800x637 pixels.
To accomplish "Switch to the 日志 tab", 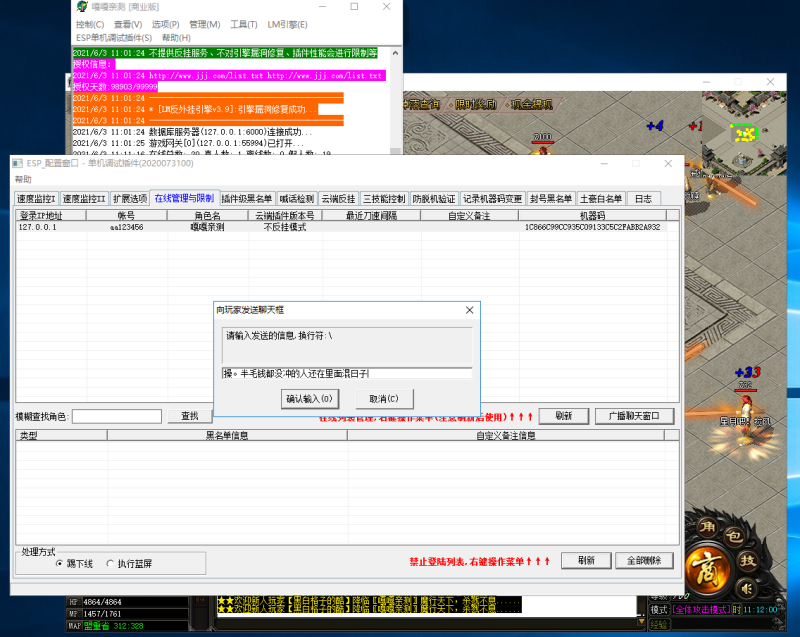I will 643,198.
